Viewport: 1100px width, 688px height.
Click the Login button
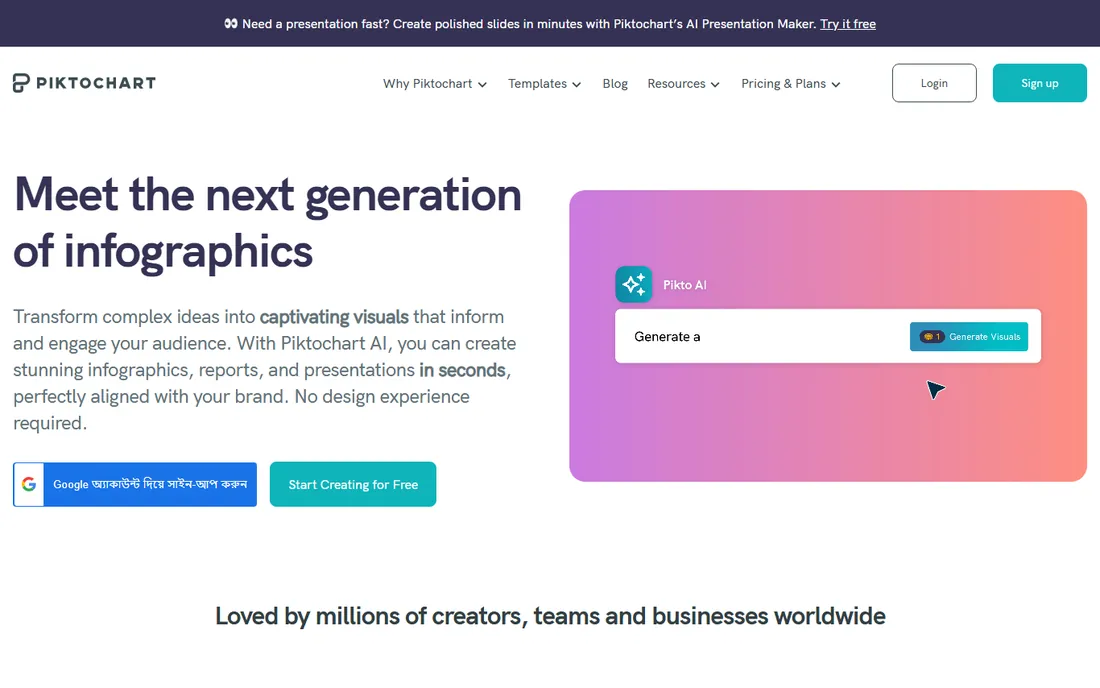click(x=934, y=83)
